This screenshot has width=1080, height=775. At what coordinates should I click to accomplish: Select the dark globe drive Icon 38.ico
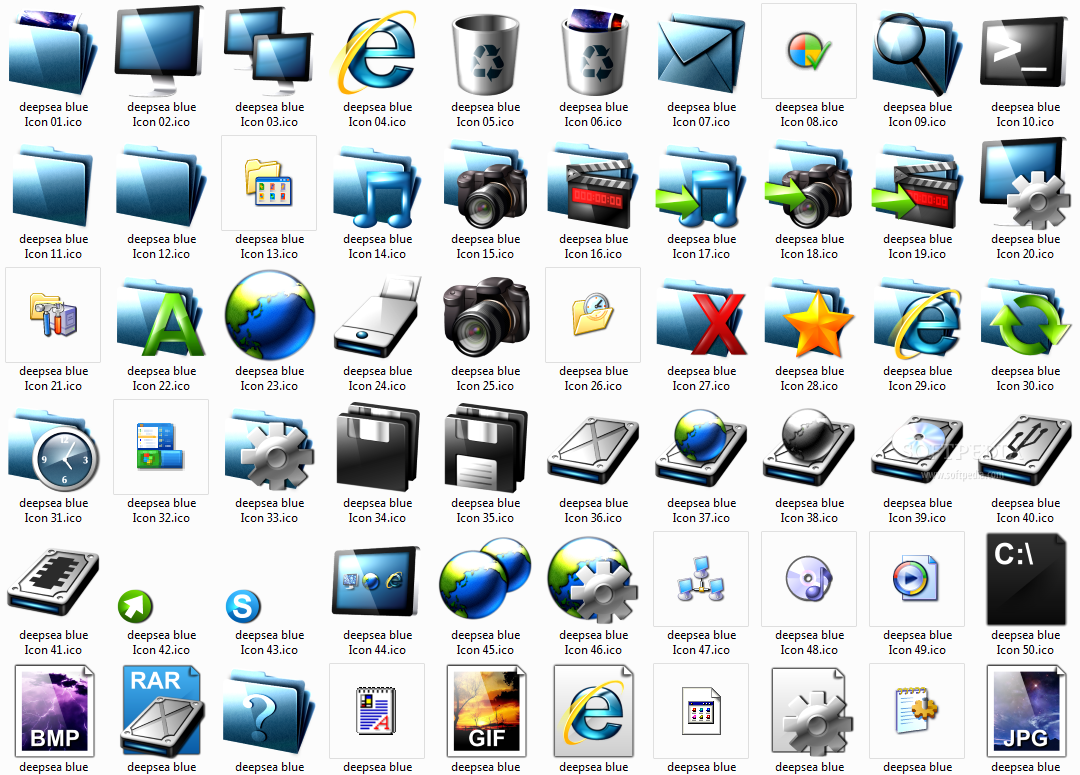[809, 448]
